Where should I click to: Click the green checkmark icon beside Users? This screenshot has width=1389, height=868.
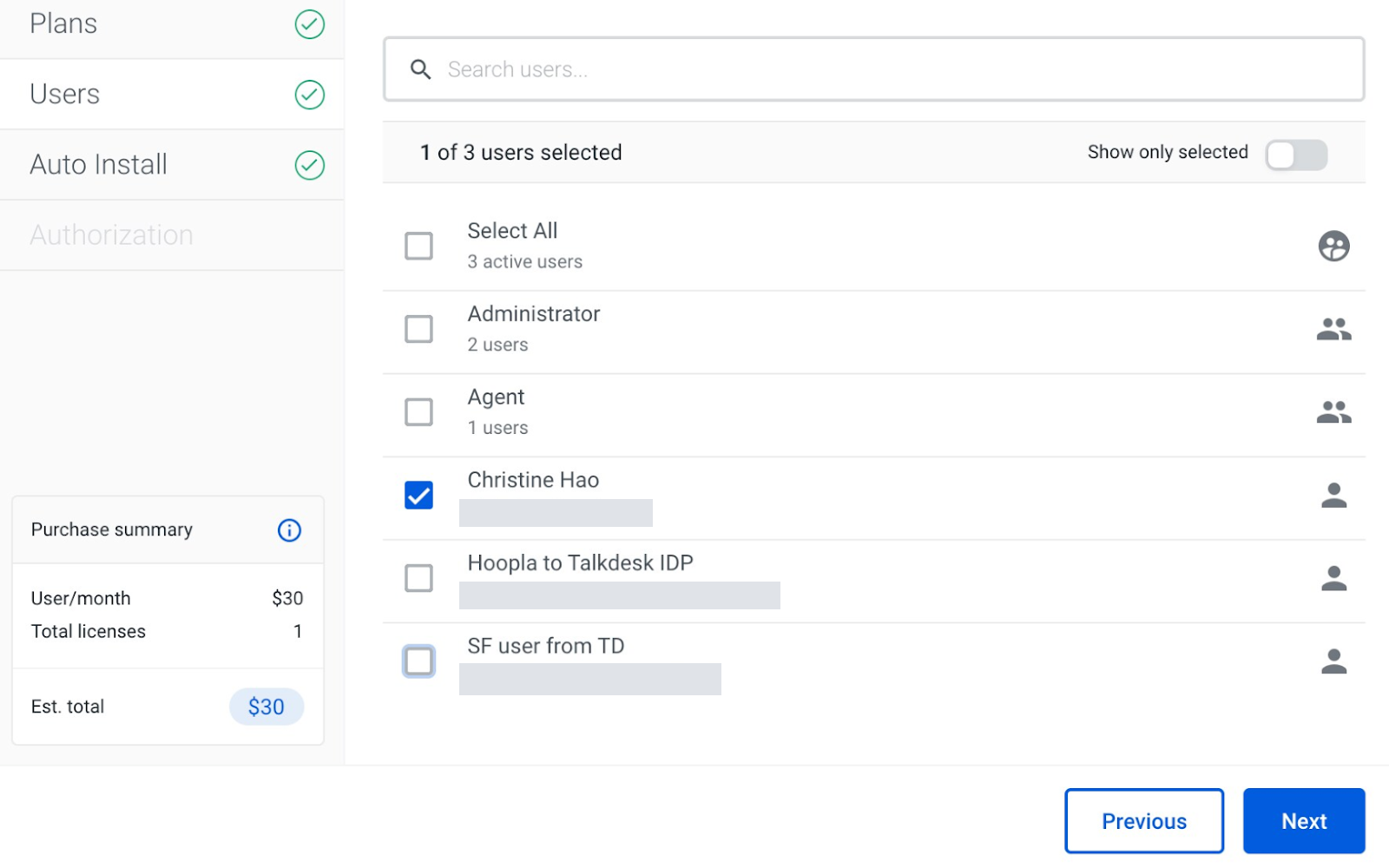tap(310, 95)
